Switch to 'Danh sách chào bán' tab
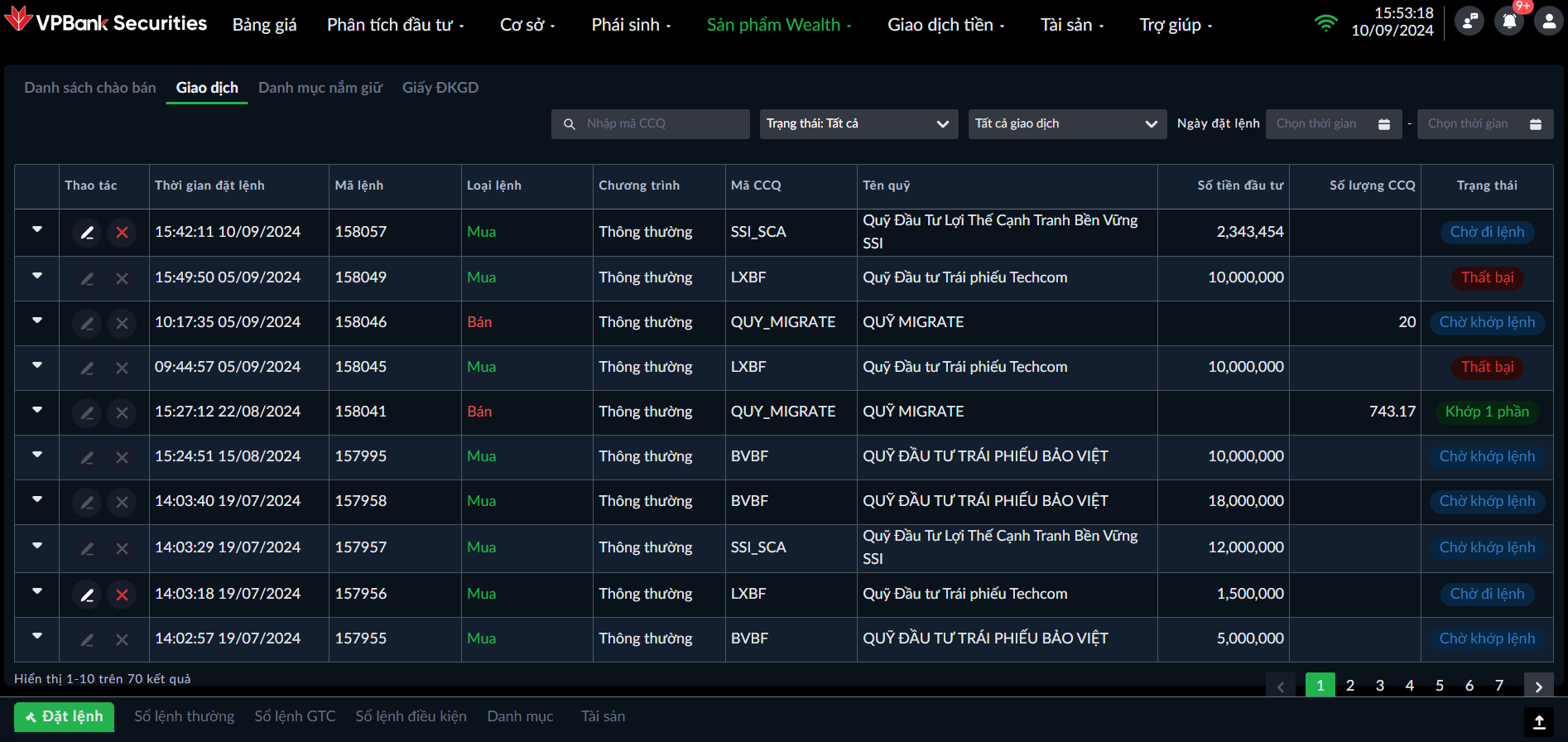The height and width of the screenshot is (742, 1568). [89, 88]
